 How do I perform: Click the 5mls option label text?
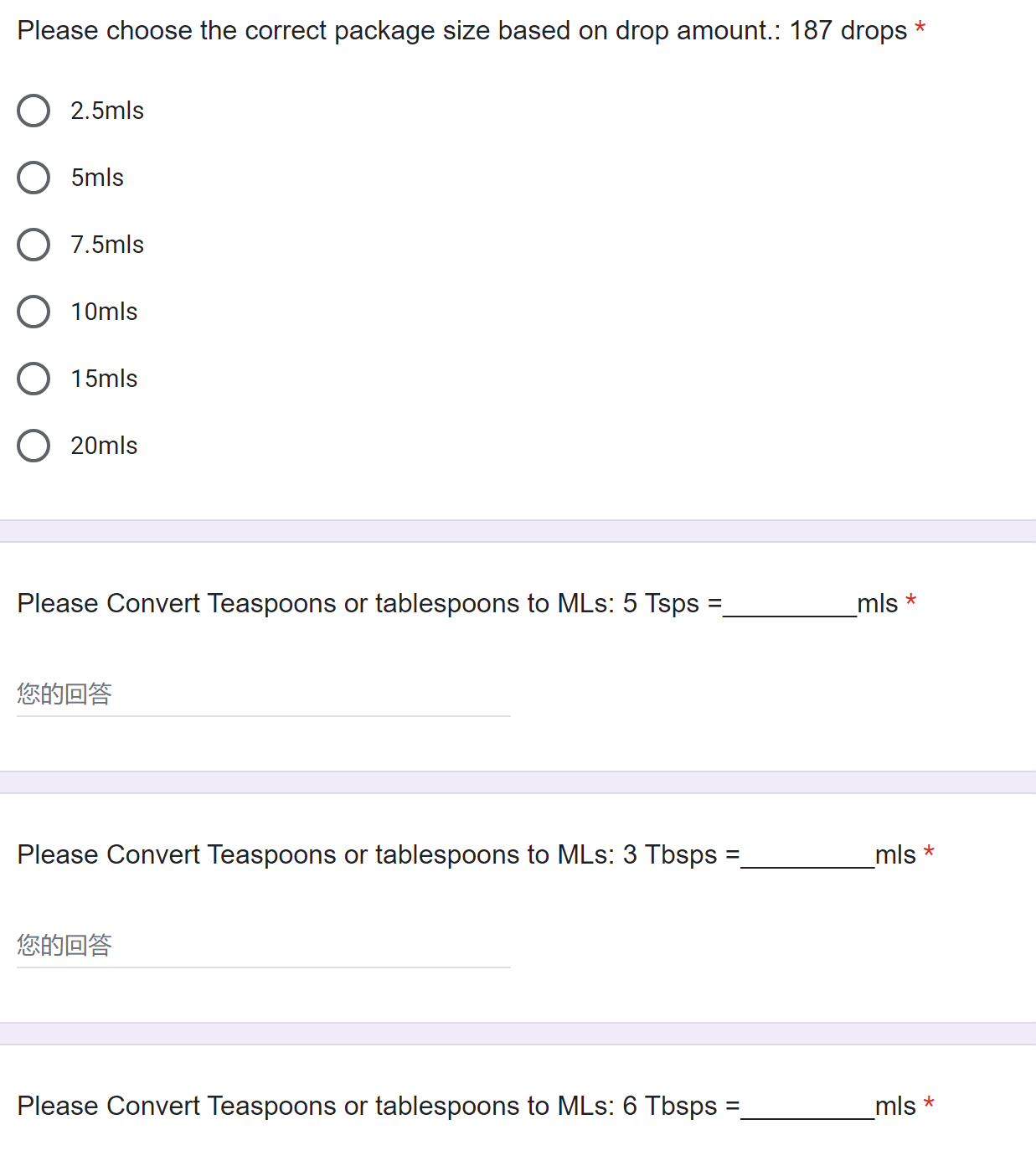tap(96, 177)
